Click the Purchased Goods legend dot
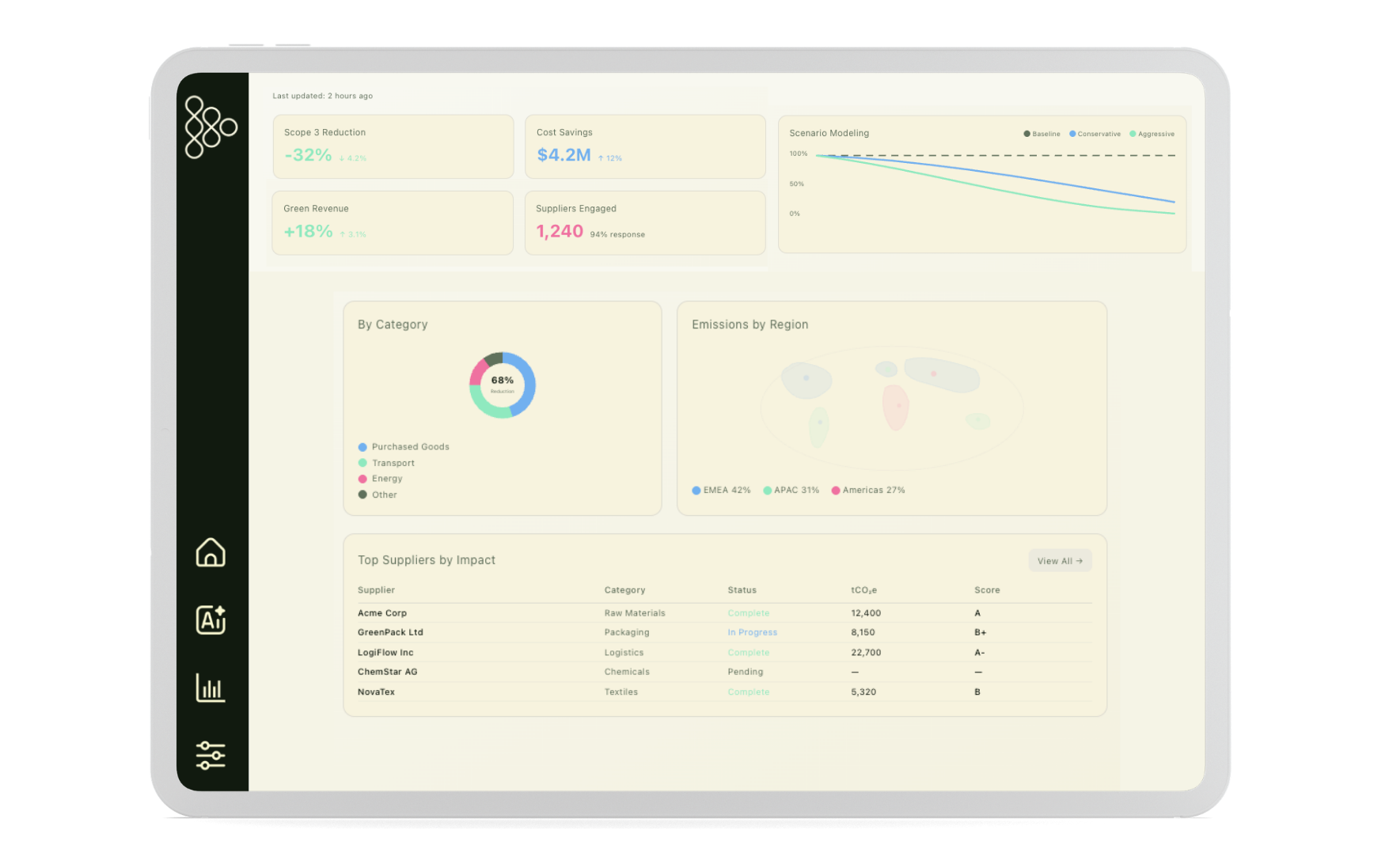Image resolution: width=1385 pixels, height=868 pixels. point(362,447)
